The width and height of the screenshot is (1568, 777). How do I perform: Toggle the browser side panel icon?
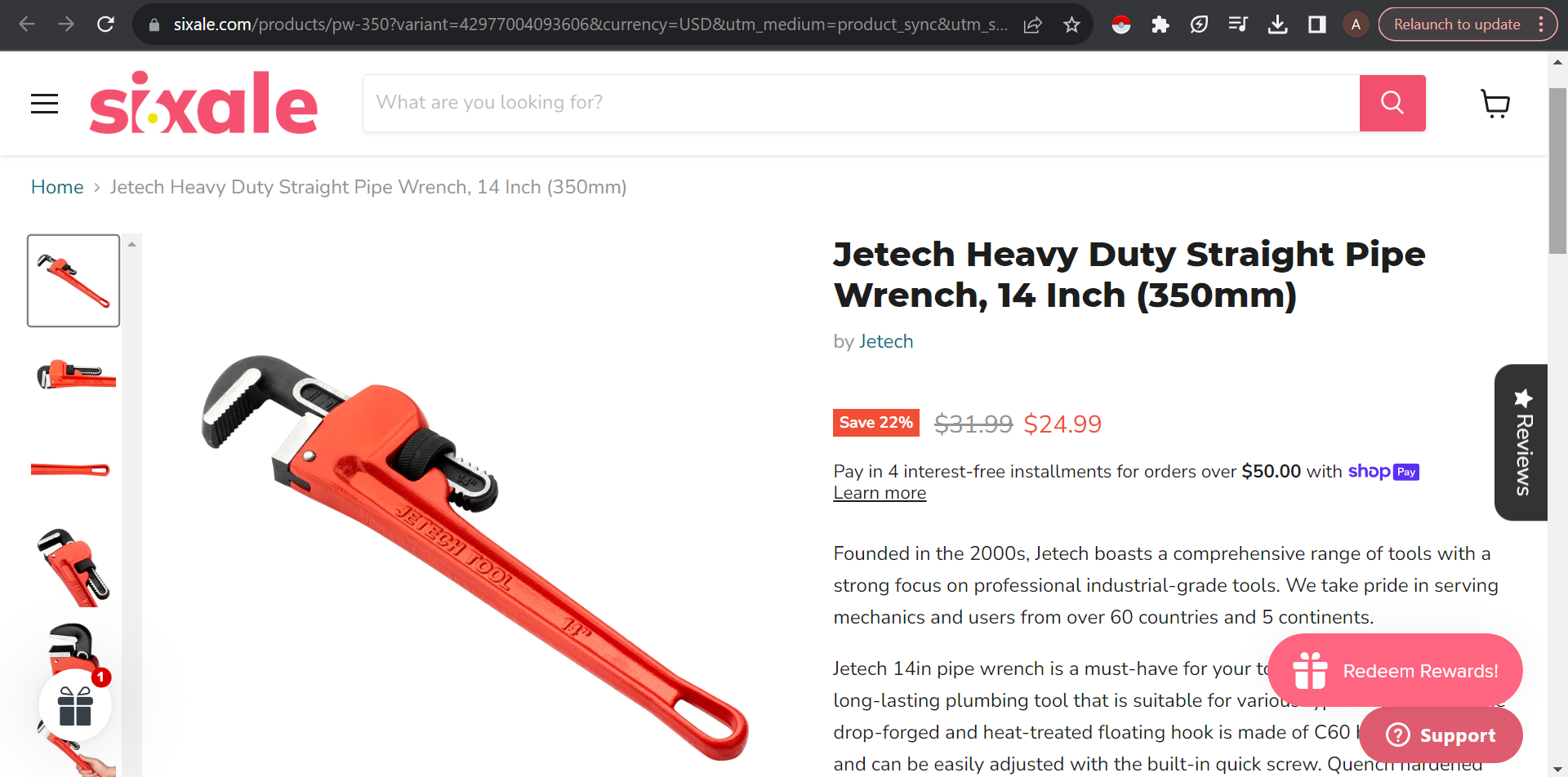point(1316,24)
